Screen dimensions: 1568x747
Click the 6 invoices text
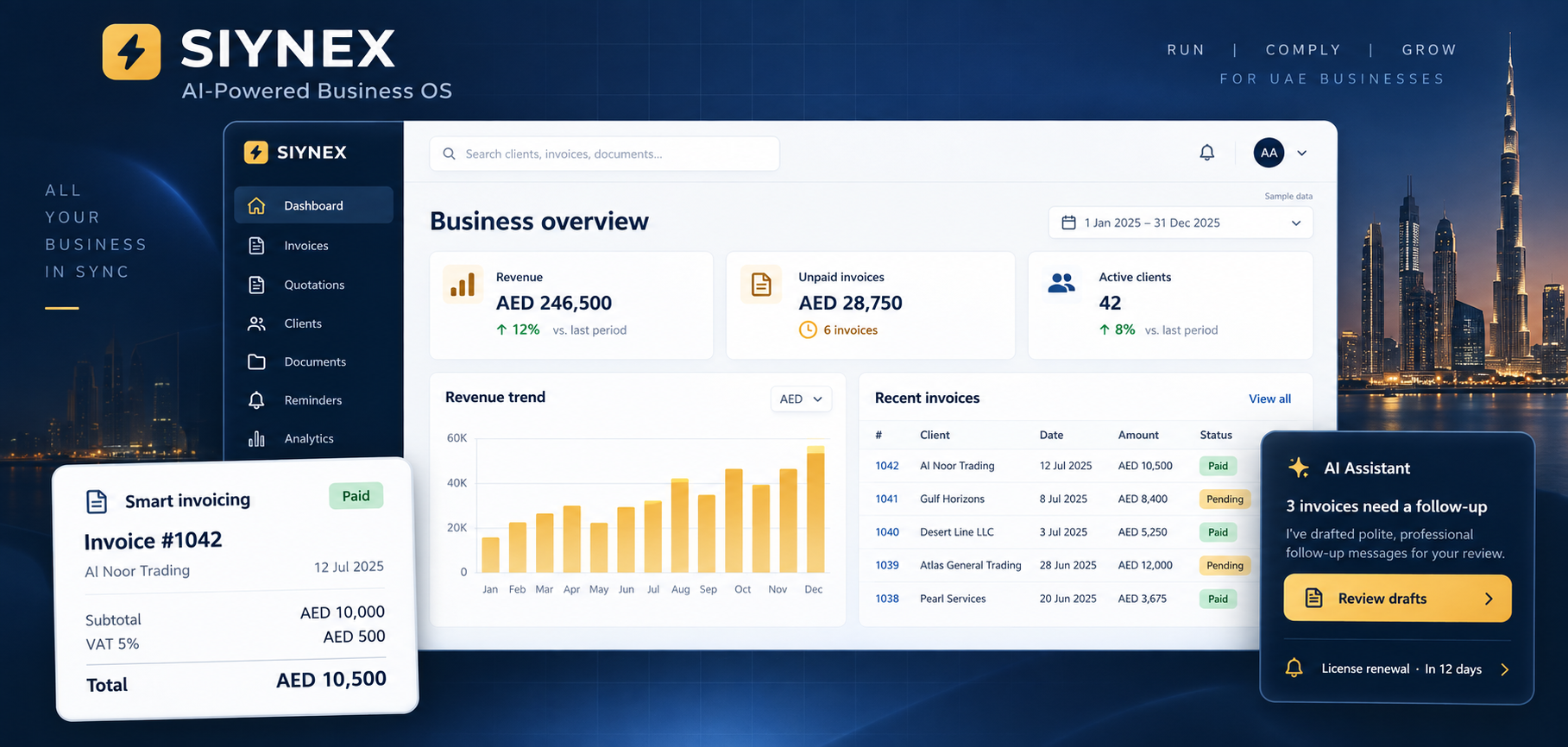(850, 330)
